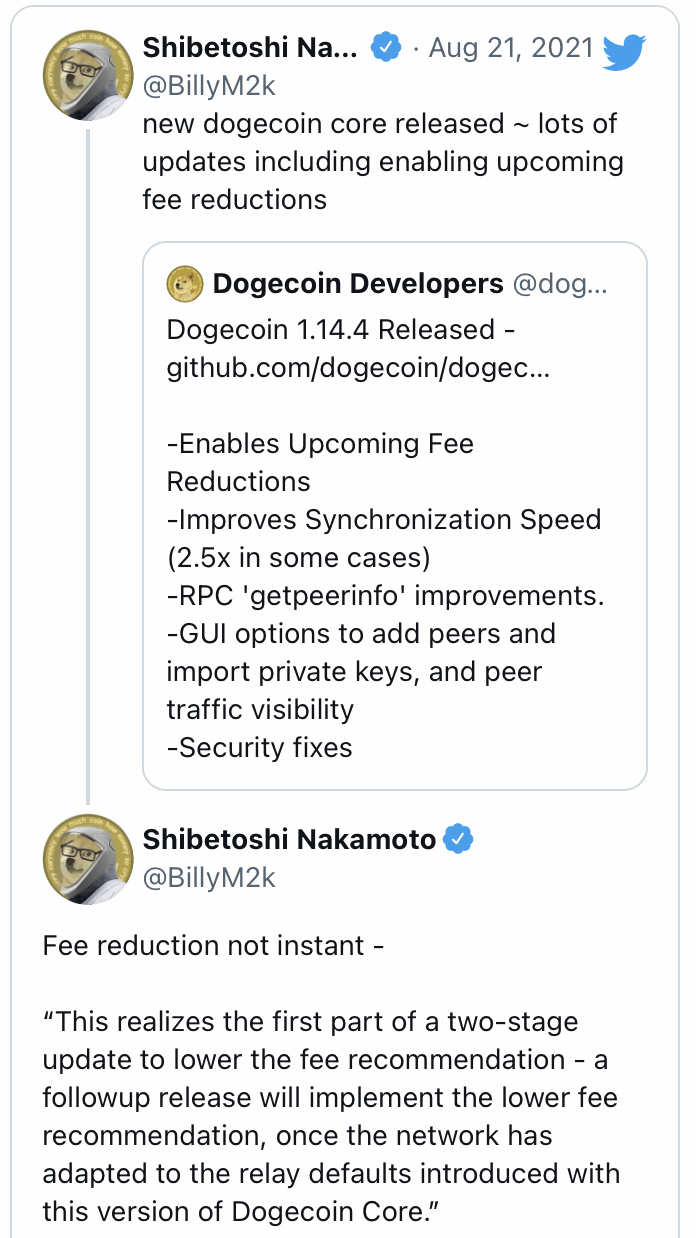The image size is (696, 1238).
Task: Click the @BillyM2k handle in the reply tweet
Action: point(209,877)
